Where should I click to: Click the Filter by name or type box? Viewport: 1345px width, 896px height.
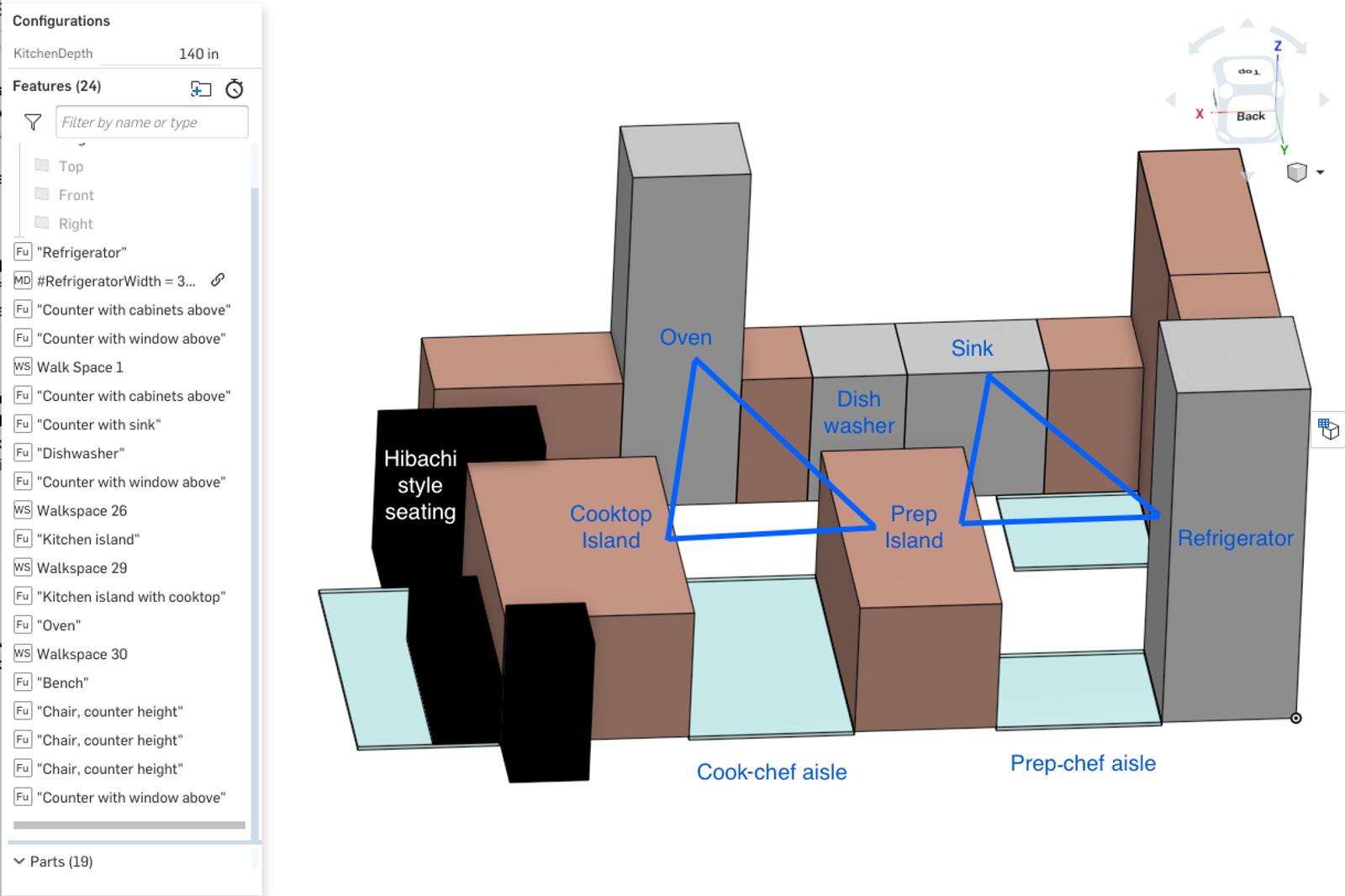pyautogui.click(x=151, y=122)
